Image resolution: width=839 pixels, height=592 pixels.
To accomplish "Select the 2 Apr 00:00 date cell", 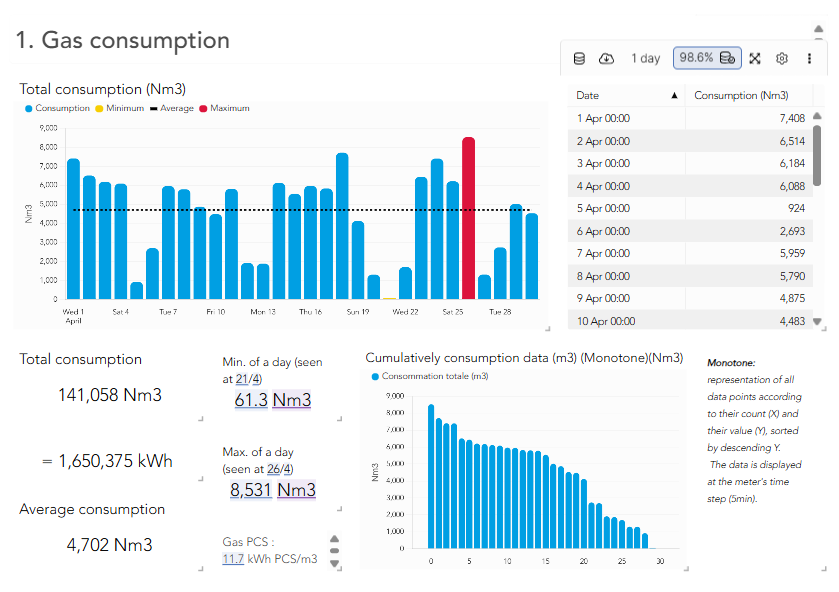I will tap(603, 141).
